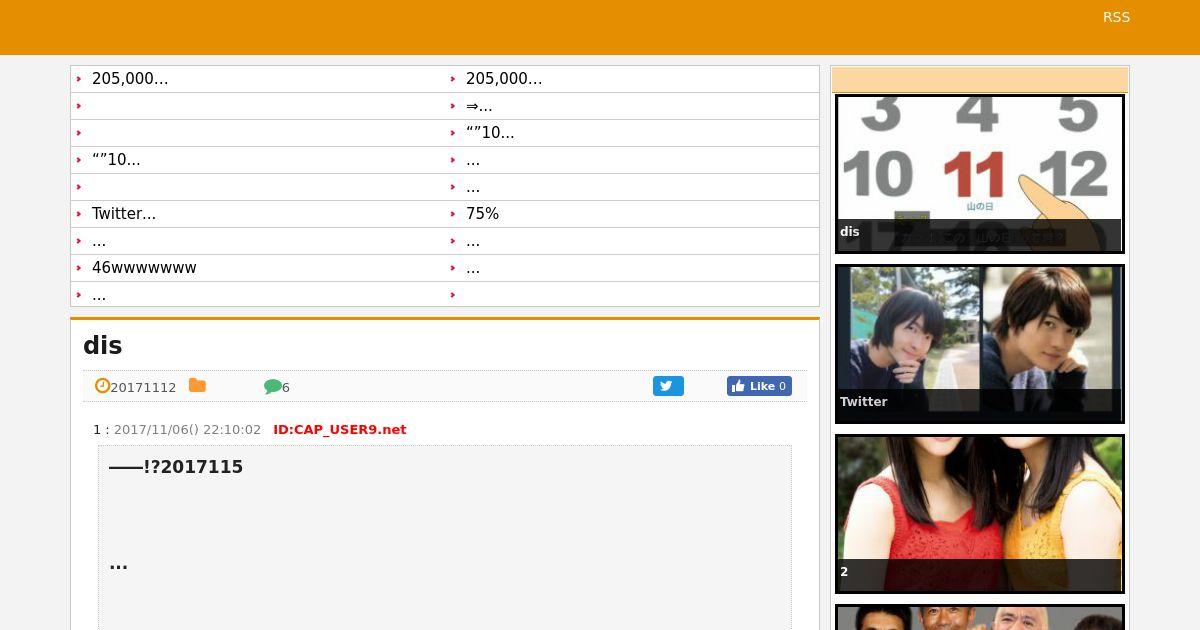
Task: Click the red arrow bullet beside 'Twitter...'
Action: pos(79,214)
